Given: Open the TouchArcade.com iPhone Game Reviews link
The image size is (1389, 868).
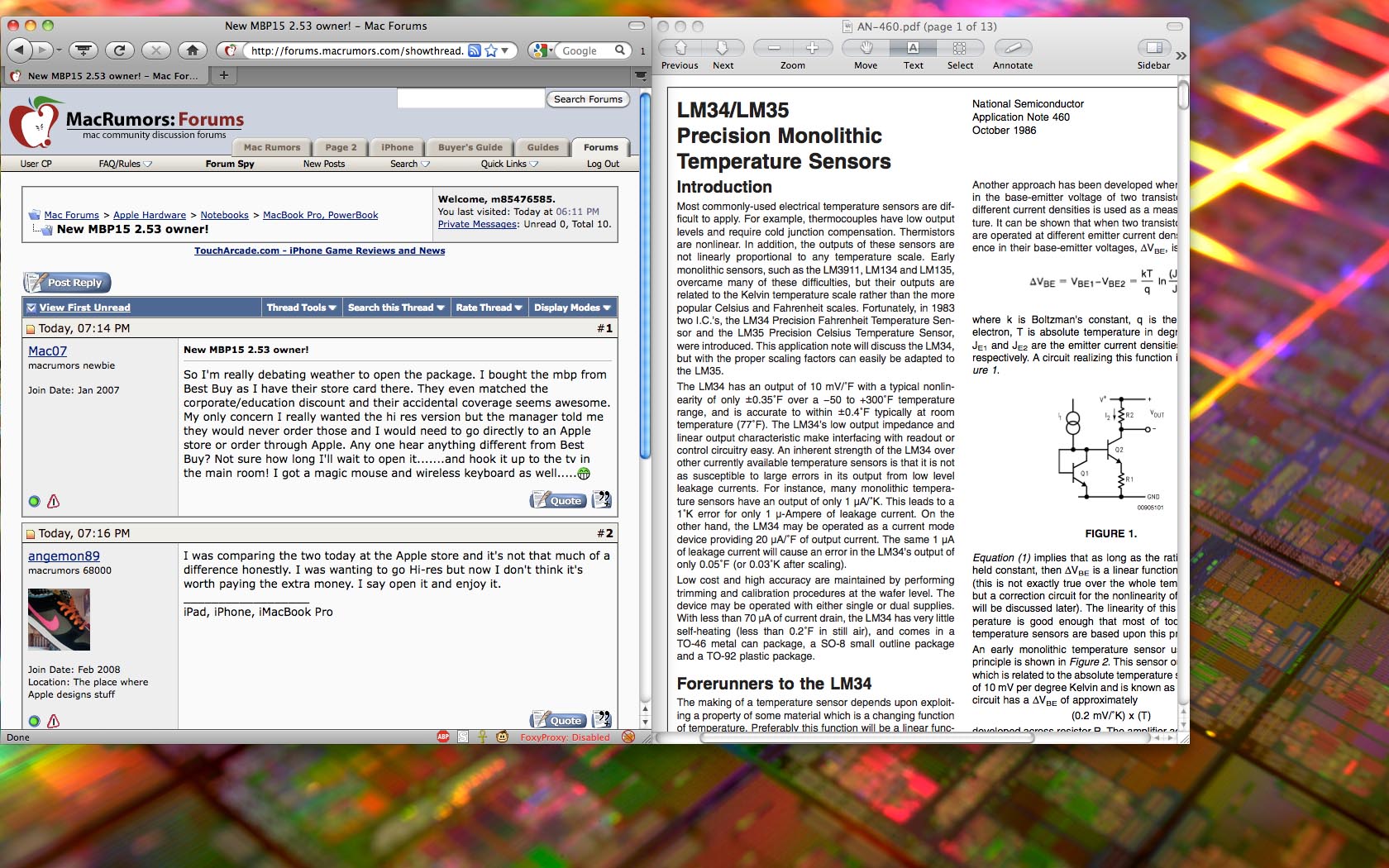Looking at the screenshot, I should [x=319, y=250].
